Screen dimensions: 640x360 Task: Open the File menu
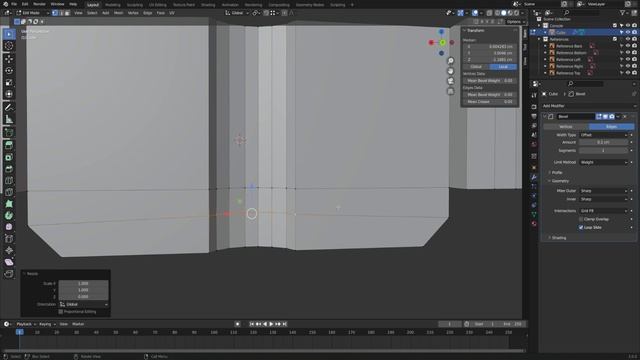pos(14,4)
